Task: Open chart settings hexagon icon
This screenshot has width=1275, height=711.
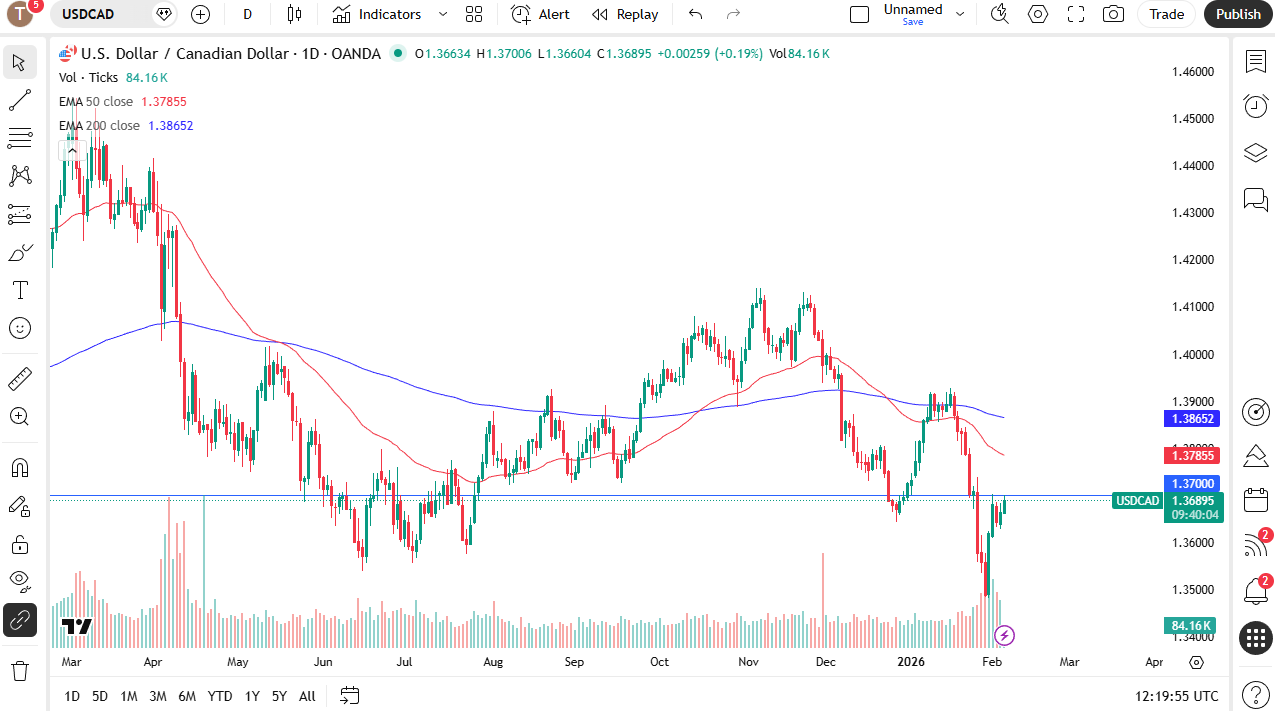Action: [x=1038, y=14]
